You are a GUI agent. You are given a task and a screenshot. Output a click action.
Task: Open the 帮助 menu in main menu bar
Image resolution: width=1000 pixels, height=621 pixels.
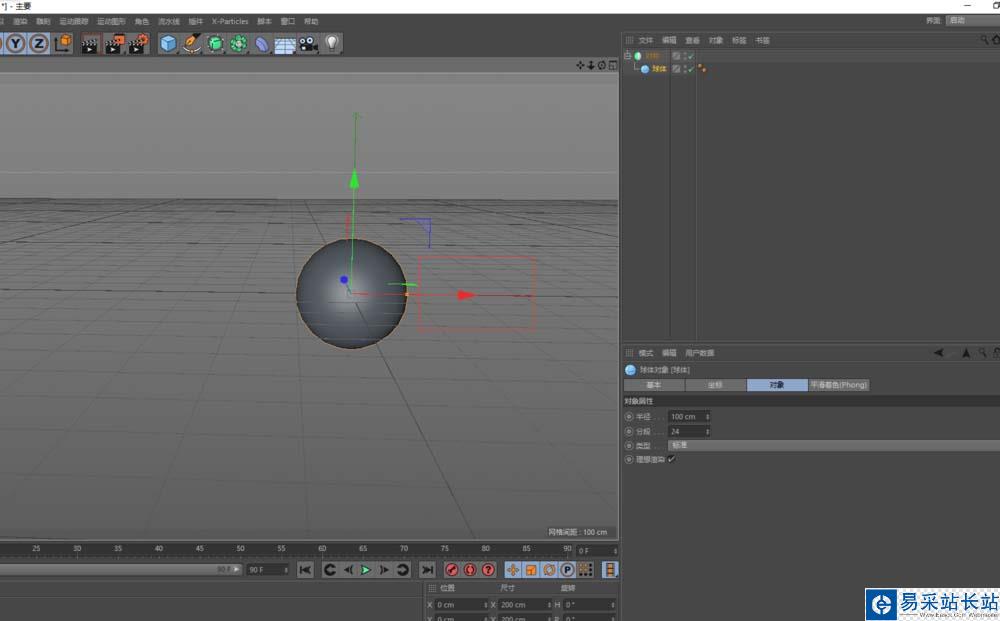tap(311, 21)
